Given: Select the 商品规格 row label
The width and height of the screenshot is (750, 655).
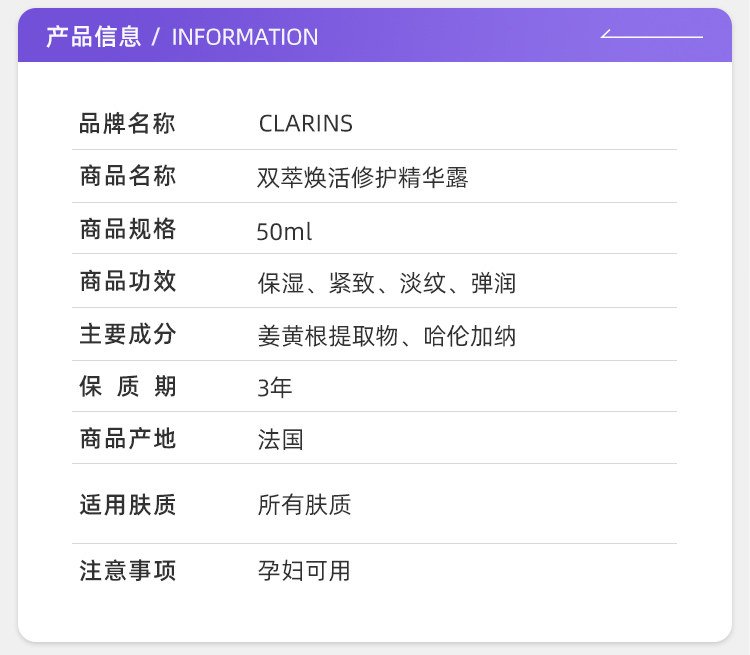Looking at the screenshot, I should click(128, 229).
